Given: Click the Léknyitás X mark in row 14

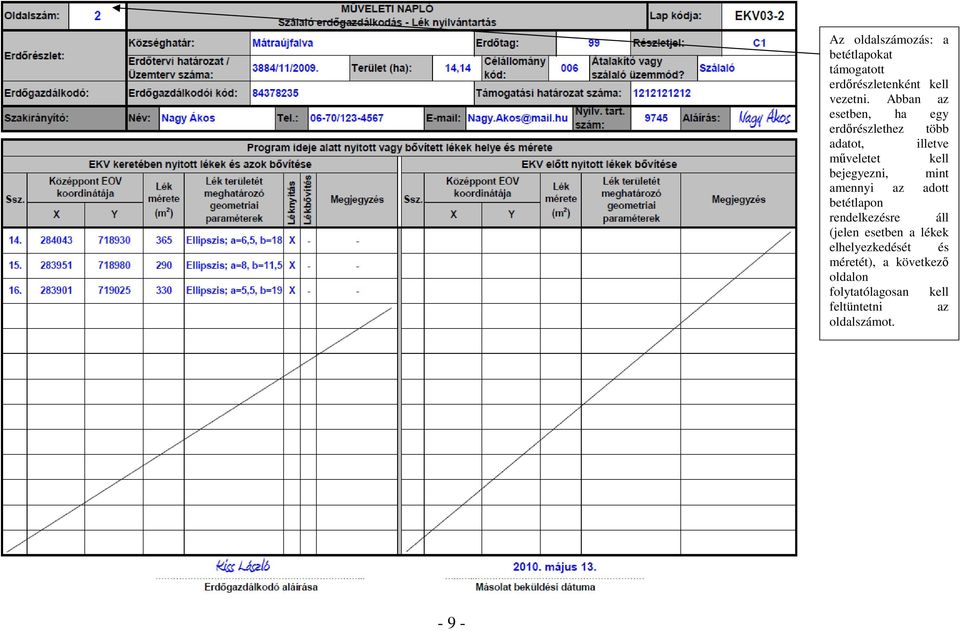Looking at the screenshot, I should coord(292,241).
